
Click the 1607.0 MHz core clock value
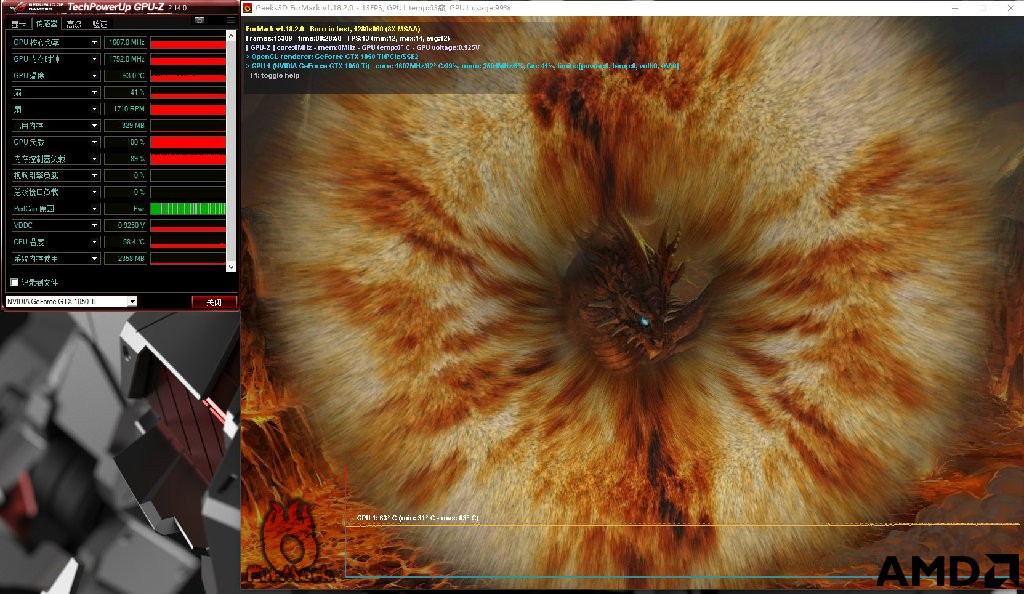125,42
